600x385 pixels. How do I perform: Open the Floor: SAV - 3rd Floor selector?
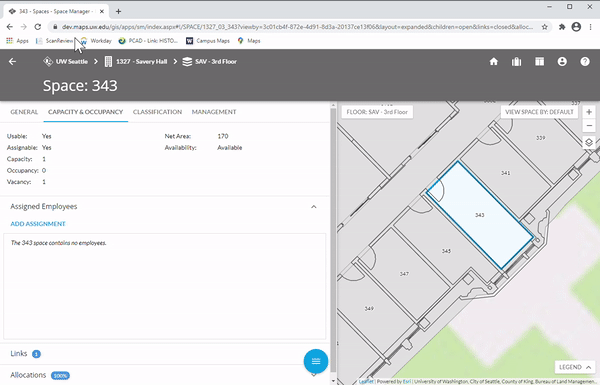coord(377,112)
